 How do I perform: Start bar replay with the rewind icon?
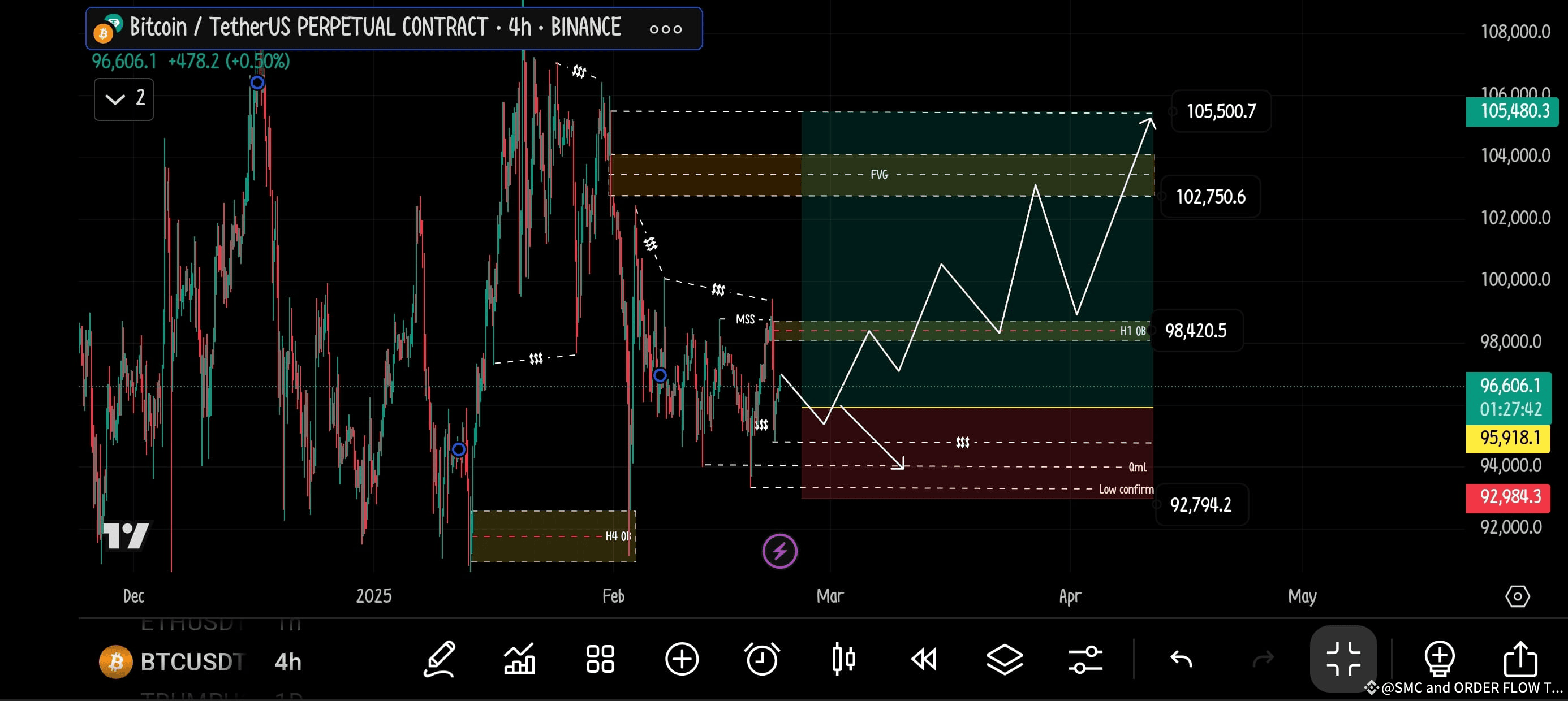click(924, 660)
